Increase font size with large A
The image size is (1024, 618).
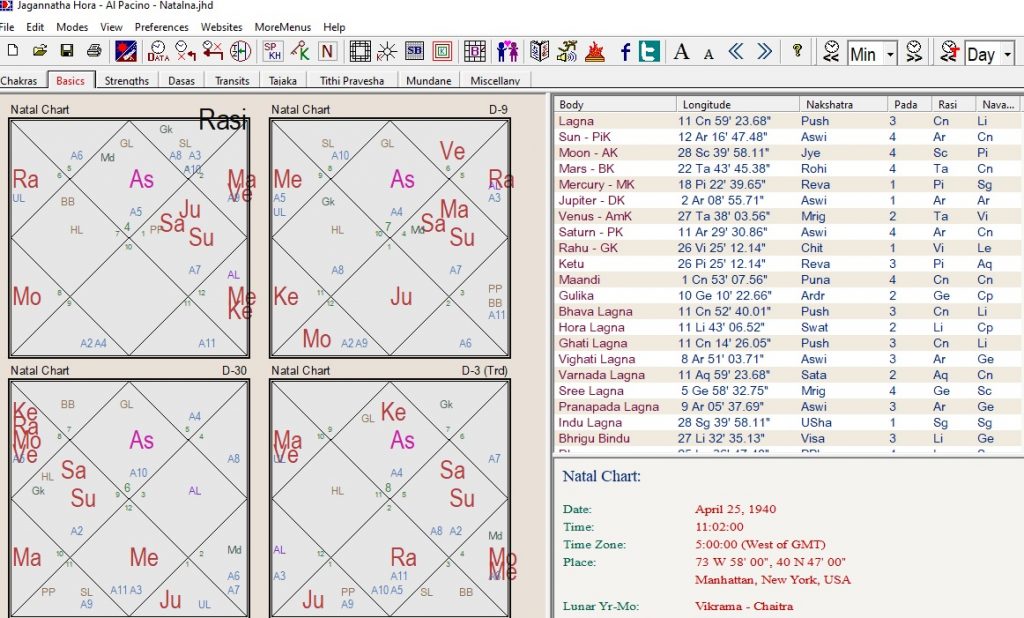[681, 51]
